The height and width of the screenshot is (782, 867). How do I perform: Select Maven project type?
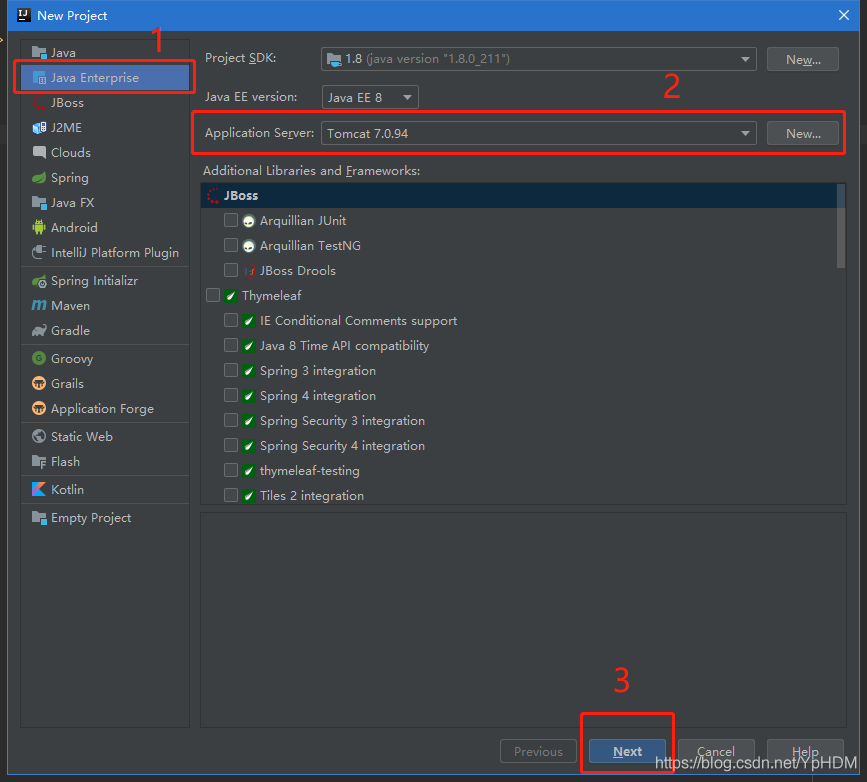105,305
